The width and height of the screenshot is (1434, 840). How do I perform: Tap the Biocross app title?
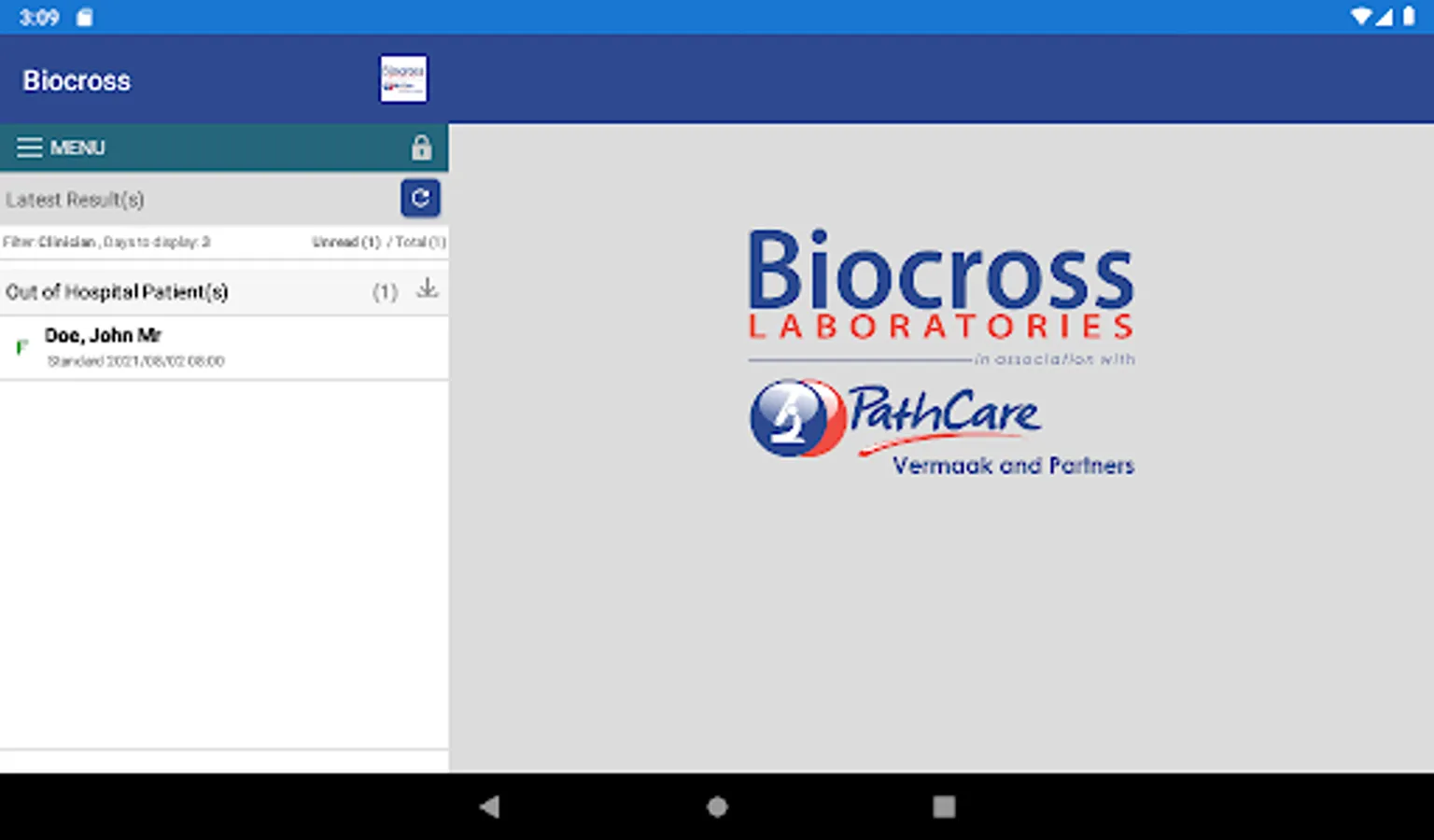tap(77, 80)
